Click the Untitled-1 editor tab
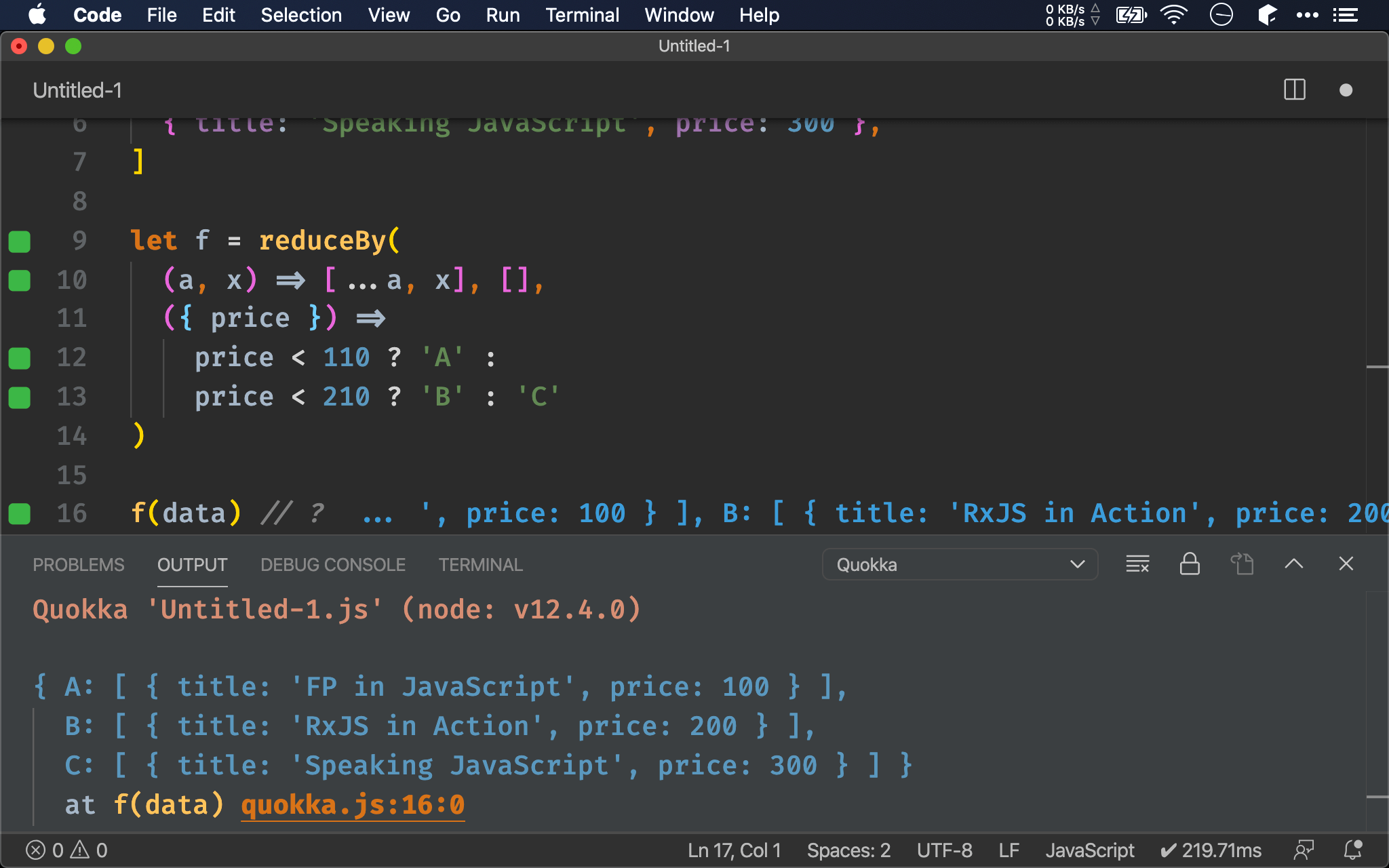 tap(77, 90)
